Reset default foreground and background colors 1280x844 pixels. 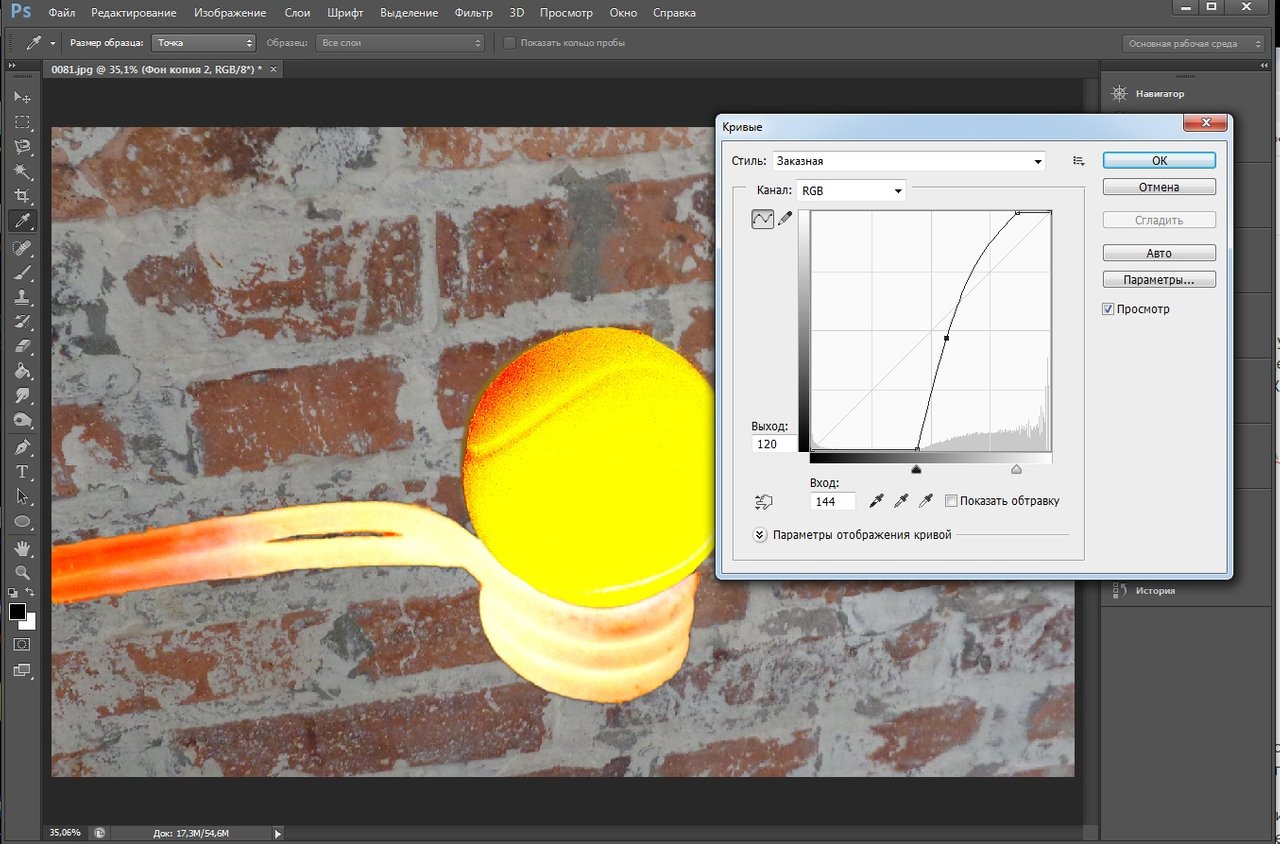(x=14, y=593)
